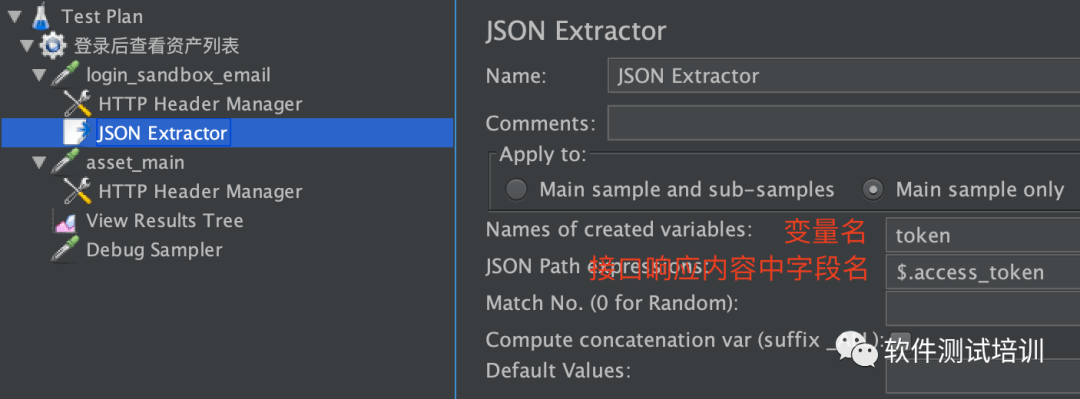The width and height of the screenshot is (1080, 399).
Task: Select View Results Tree item
Action: coord(165,221)
